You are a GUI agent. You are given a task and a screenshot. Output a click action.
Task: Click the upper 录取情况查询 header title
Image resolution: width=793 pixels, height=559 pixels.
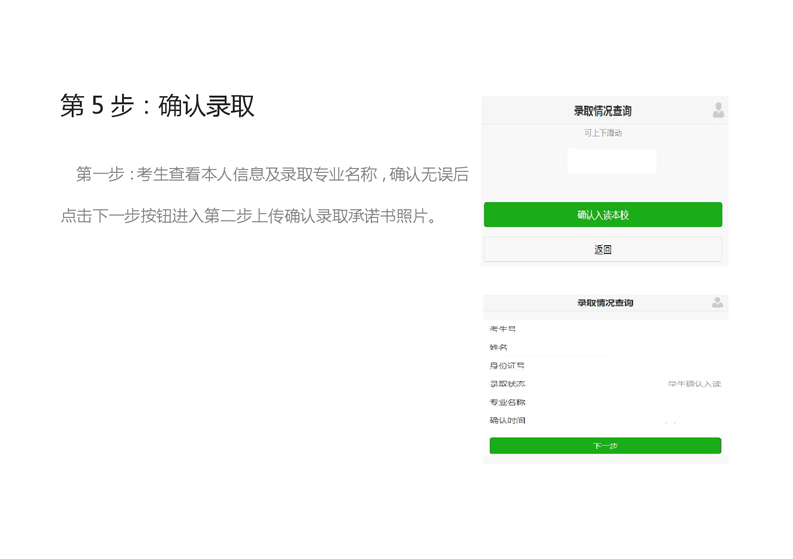(x=602, y=111)
